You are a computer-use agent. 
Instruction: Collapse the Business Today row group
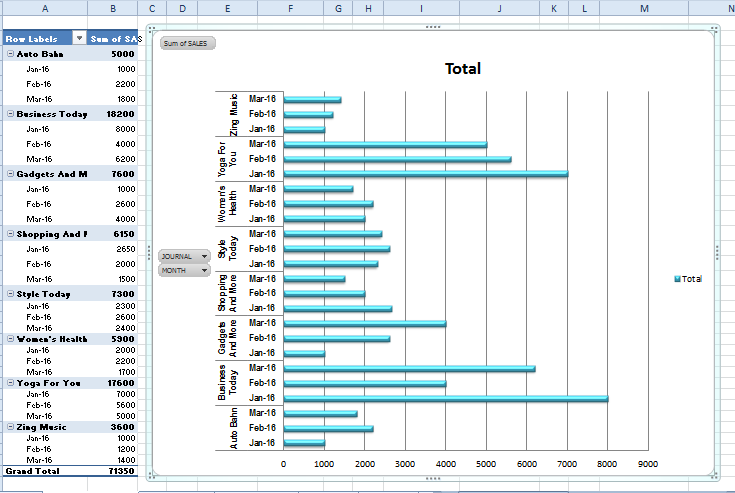(10, 114)
